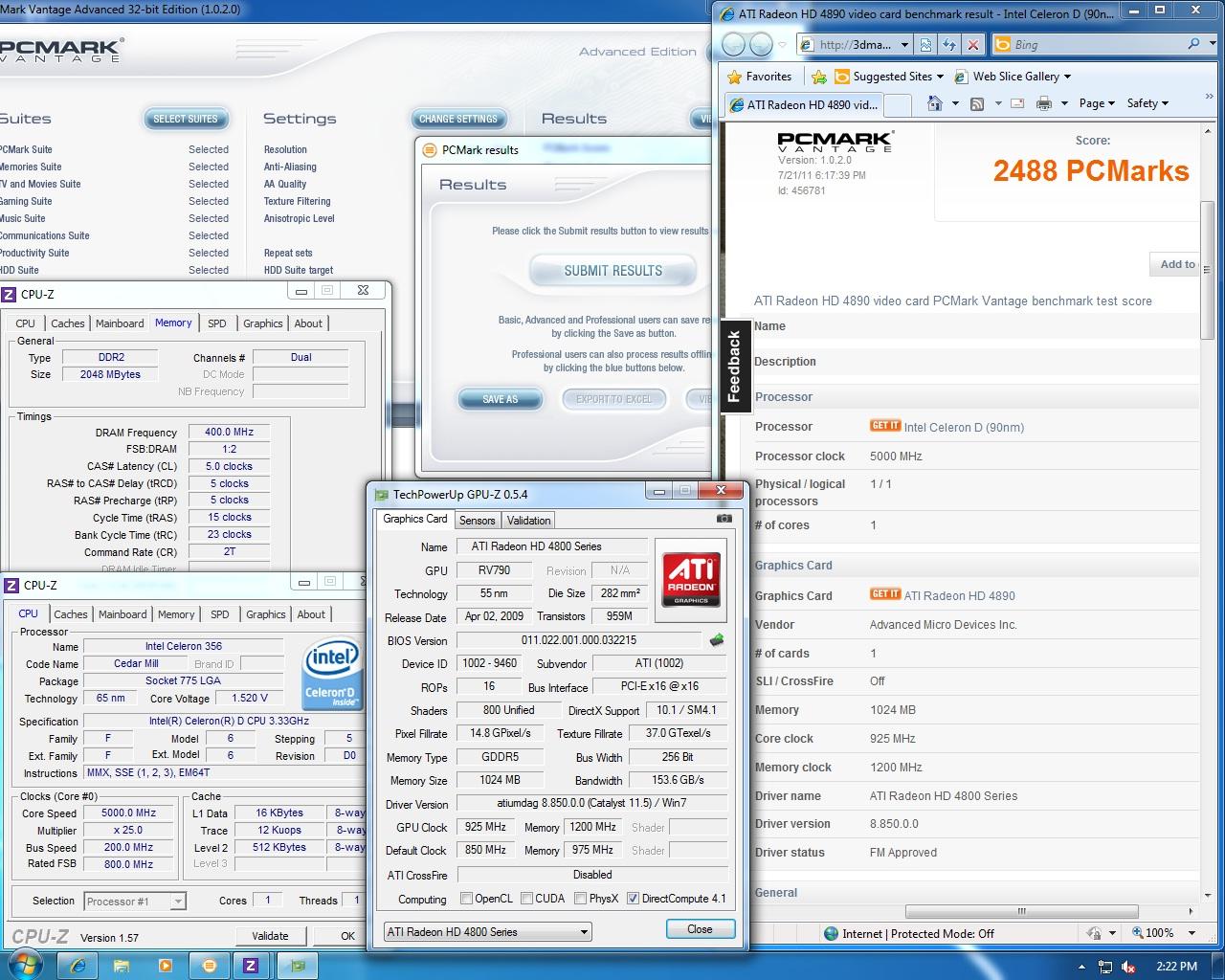
Task: Switch to Sensors tab in GPU-Z
Action: 477,521
